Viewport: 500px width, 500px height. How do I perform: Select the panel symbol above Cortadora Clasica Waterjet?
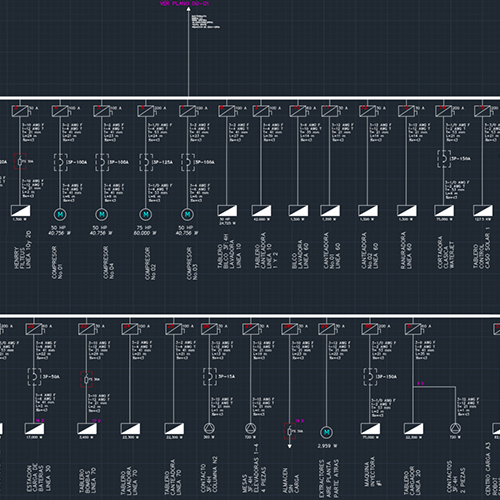click(444, 211)
